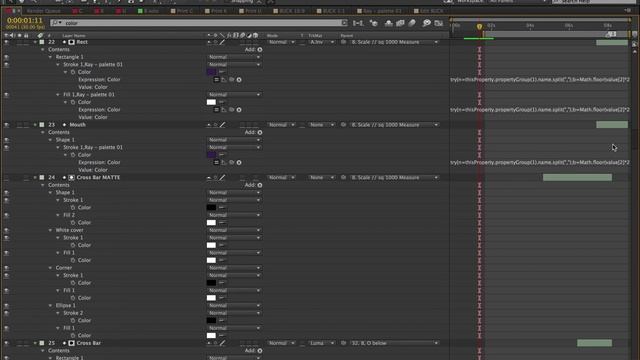Screen dimensions: 640x360
Task: Toggle the Draft 3D icon in timeline header
Action: [374, 23]
